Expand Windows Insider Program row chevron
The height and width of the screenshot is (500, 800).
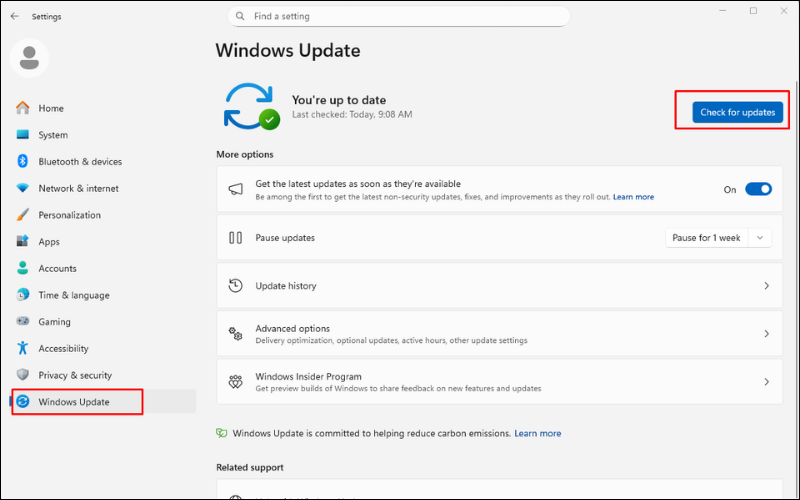click(x=766, y=382)
